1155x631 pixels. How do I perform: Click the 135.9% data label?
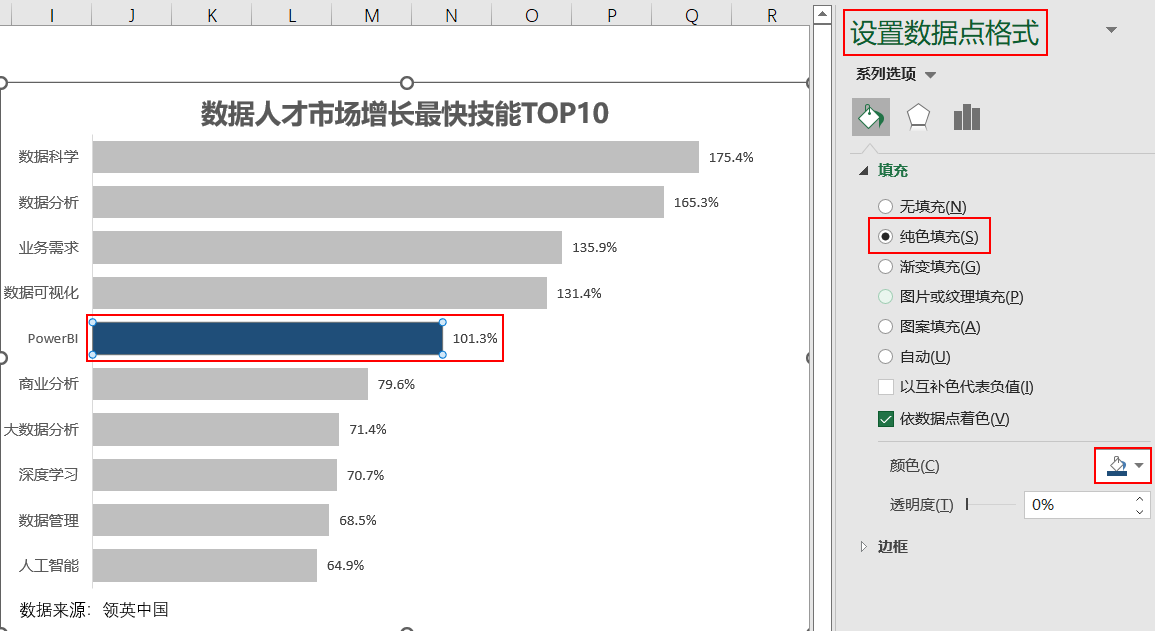tap(594, 248)
